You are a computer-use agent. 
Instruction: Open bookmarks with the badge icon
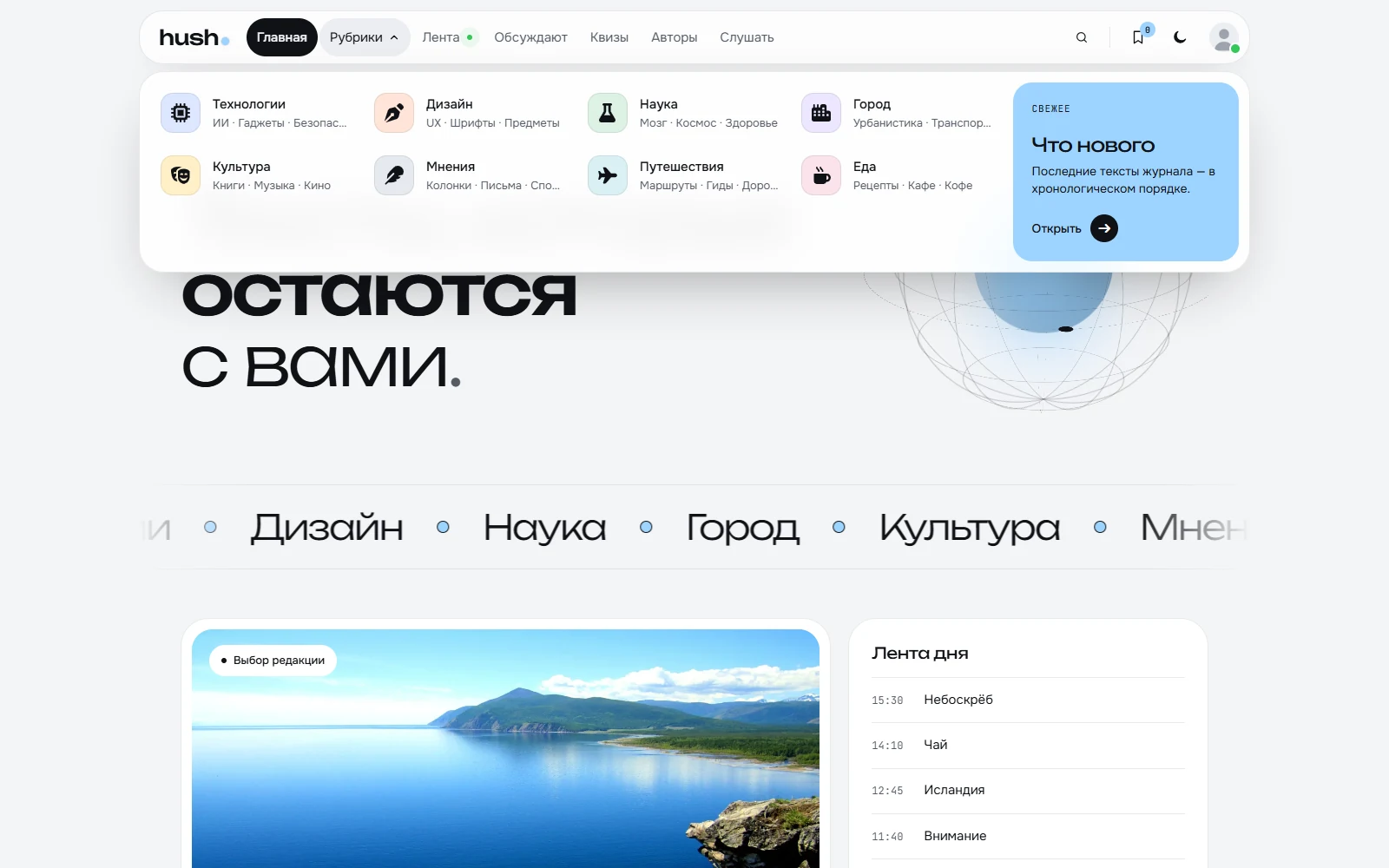coord(1138,37)
